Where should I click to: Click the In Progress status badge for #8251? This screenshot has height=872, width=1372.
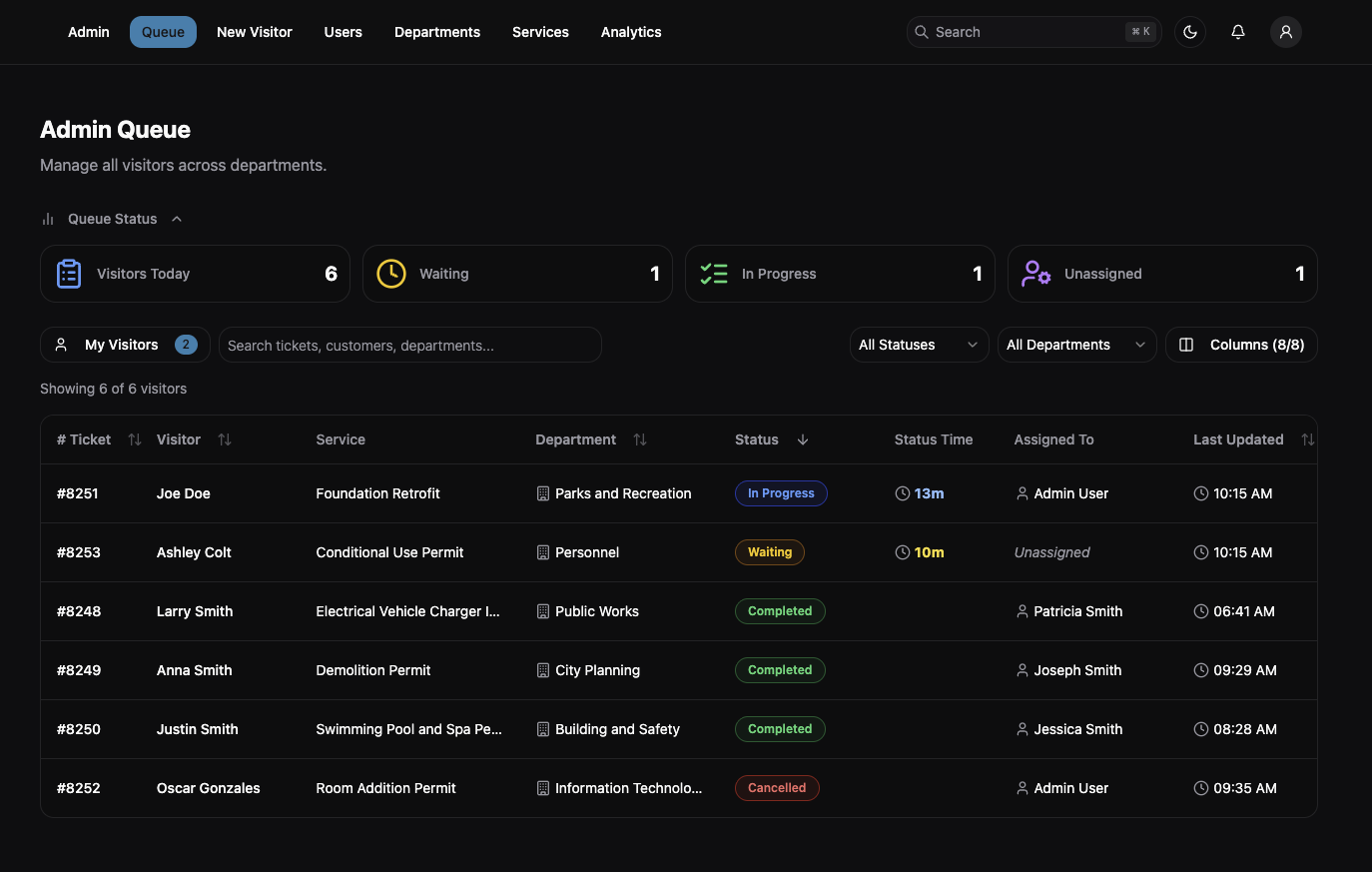pyautogui.click(x=781, y=492)
